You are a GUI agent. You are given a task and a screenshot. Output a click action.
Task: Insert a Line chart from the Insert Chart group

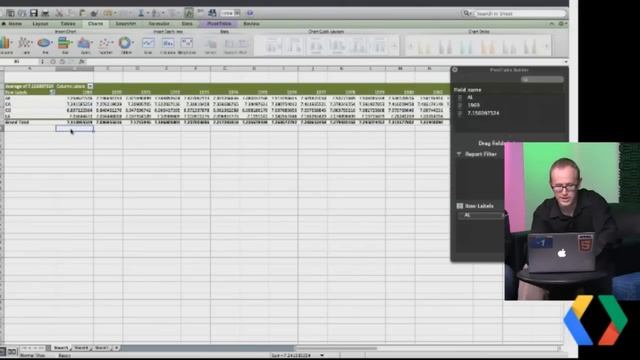point(26,45)
